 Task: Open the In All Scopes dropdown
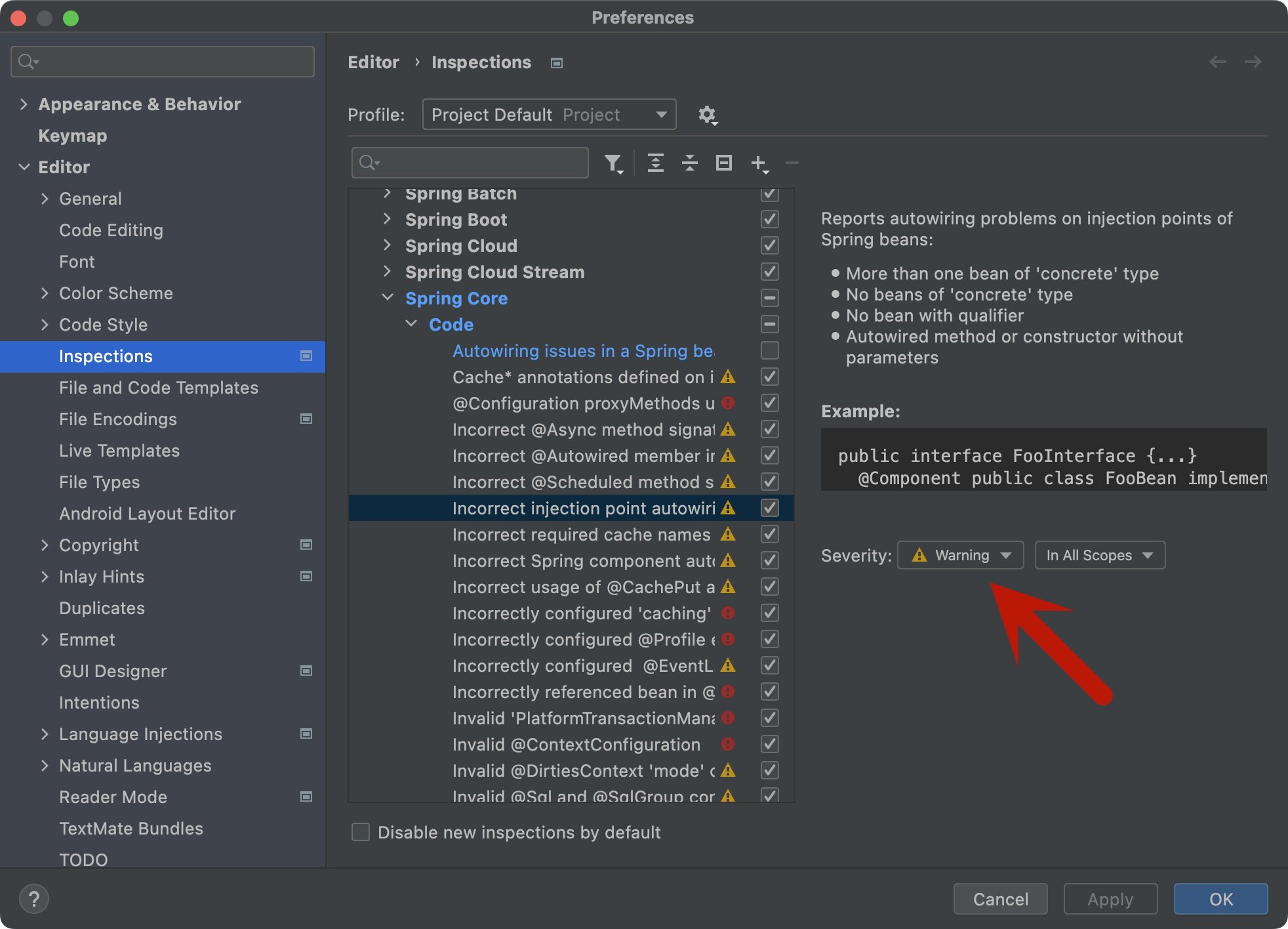(x=1099, y=555)
